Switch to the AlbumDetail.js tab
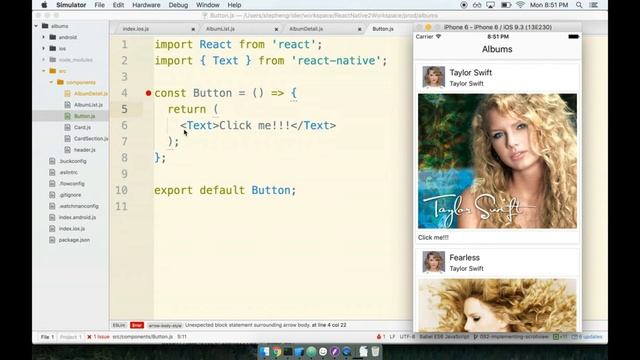640x360 pixels. [x=306, y=29]
